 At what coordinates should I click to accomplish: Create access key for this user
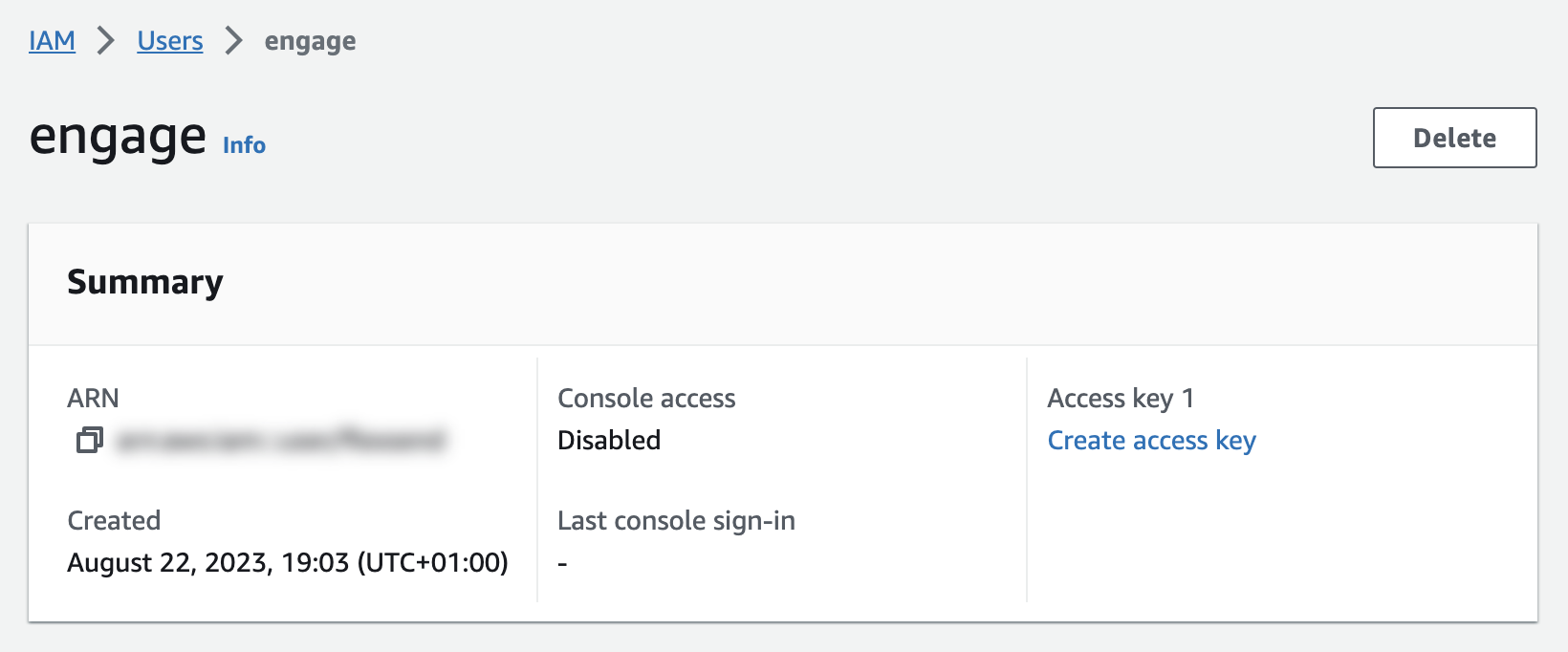(1151, 441)
